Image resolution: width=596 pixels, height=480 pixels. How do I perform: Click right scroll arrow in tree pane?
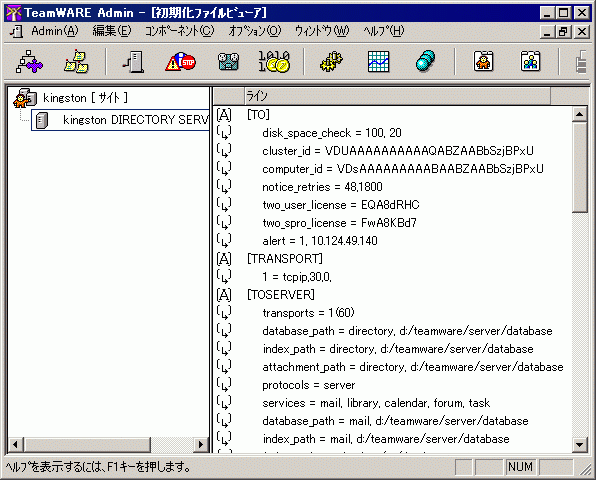pyautogui.click(x=201, y=444)
